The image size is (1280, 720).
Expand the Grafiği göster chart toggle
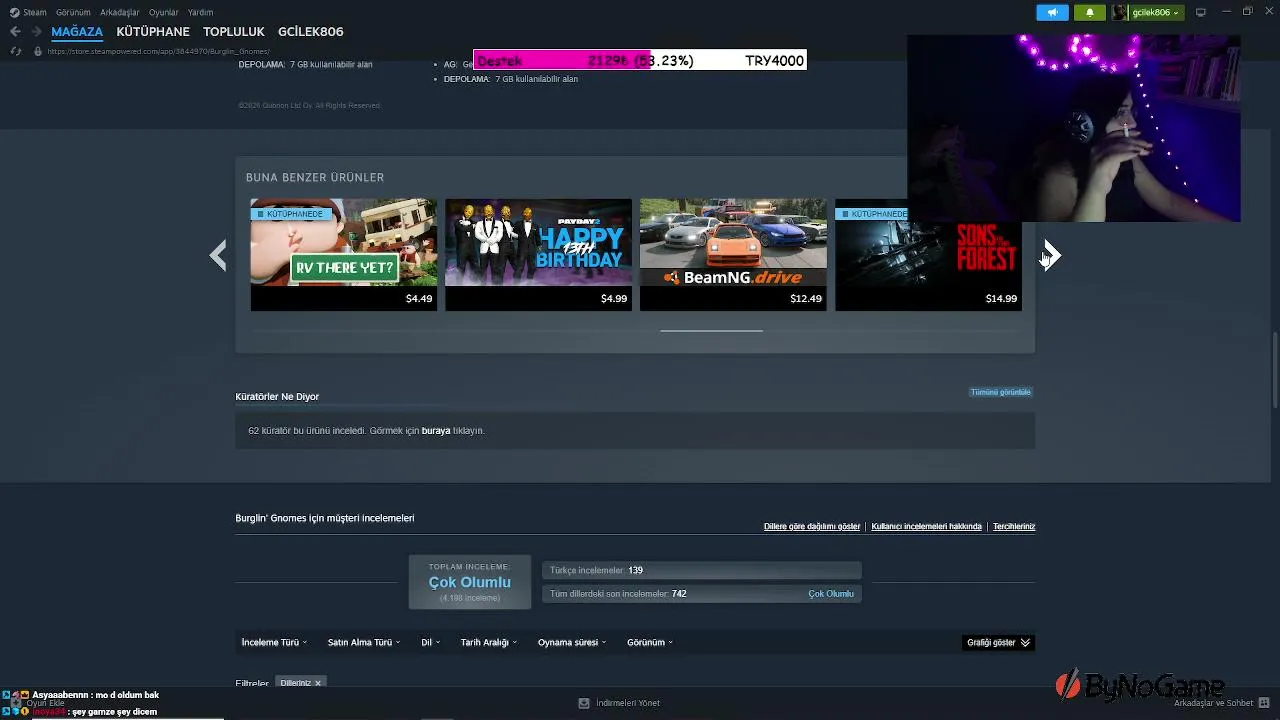998,643
